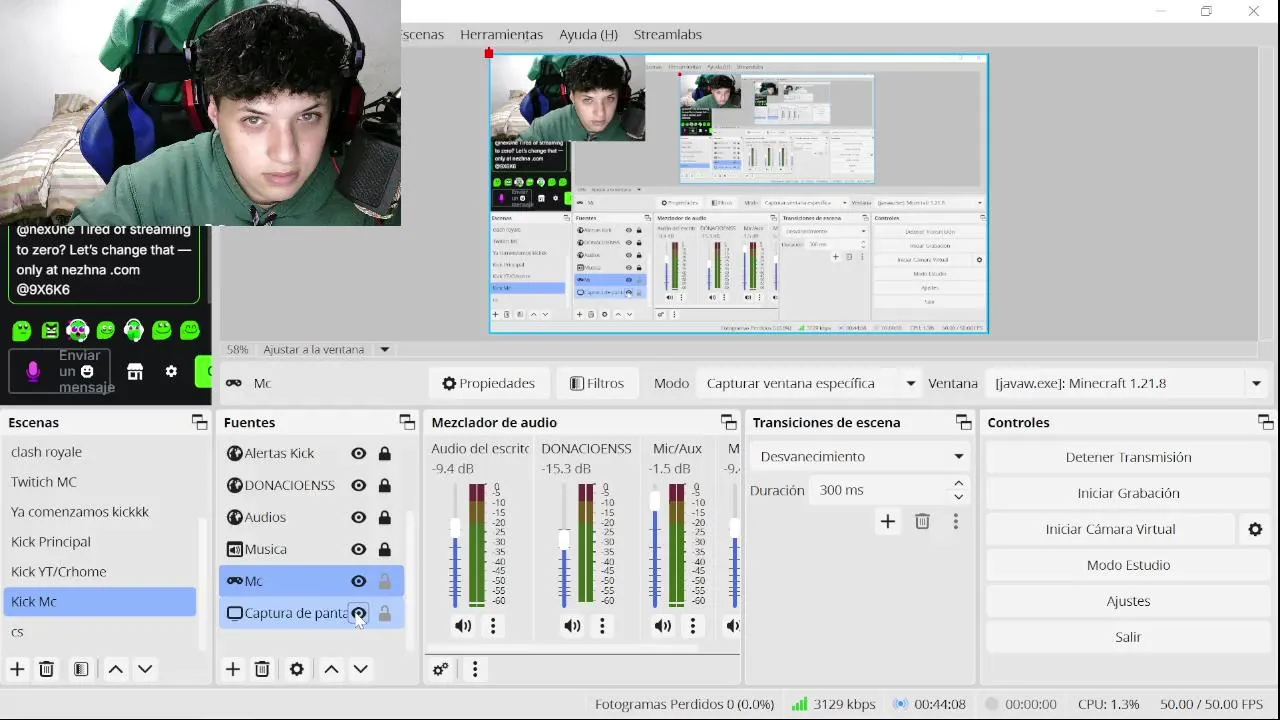Switch to Modo Estudio
Screen dimensions: 1280x720
(1128, 565)
